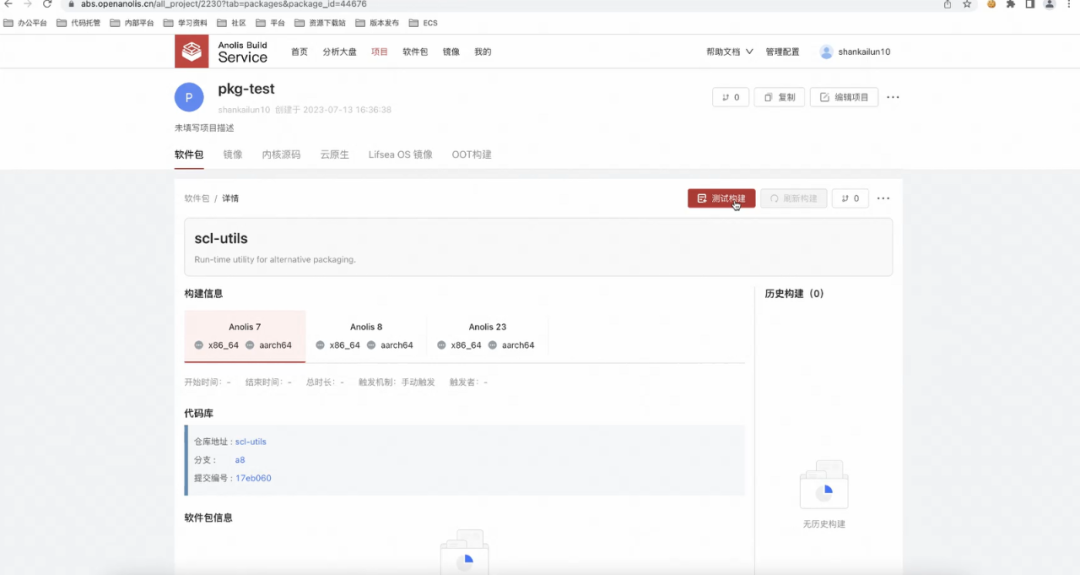Click the browser share icon

click(948, 4)
